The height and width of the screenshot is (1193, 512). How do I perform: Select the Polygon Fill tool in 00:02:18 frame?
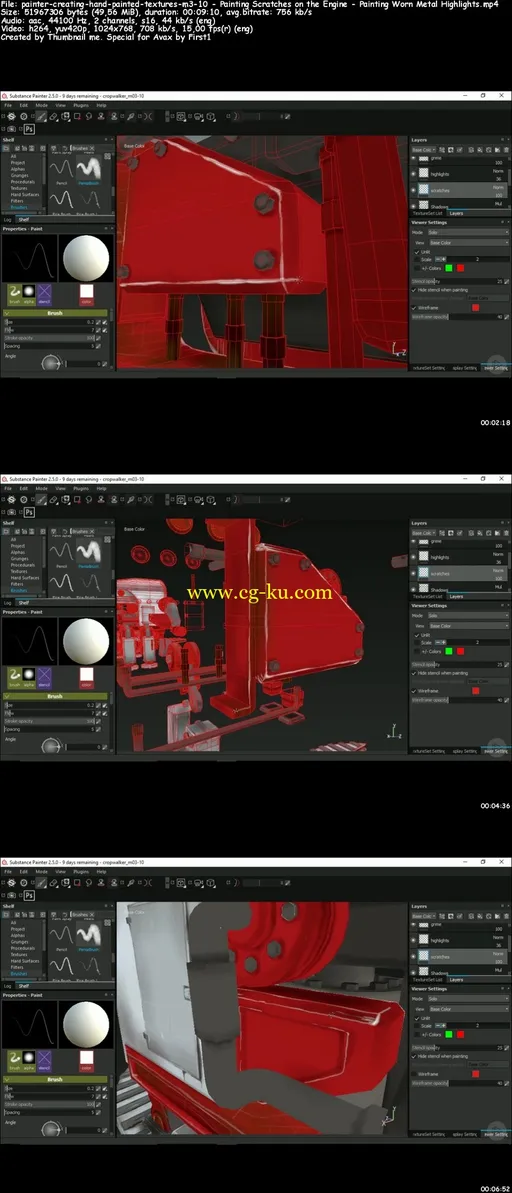pyautogui.click(x=77, y=116)
